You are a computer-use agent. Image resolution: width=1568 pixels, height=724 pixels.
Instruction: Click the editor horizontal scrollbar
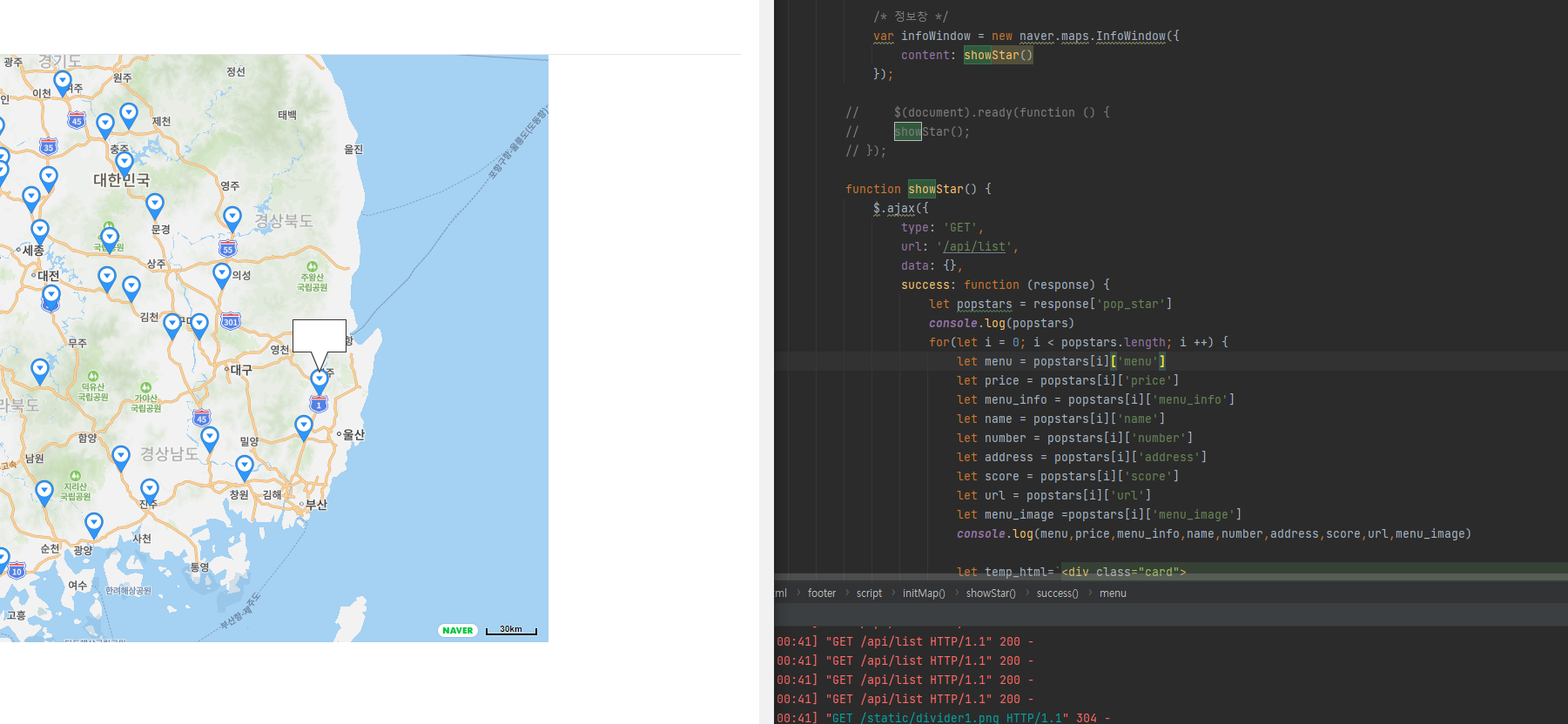click(1171, 577)
